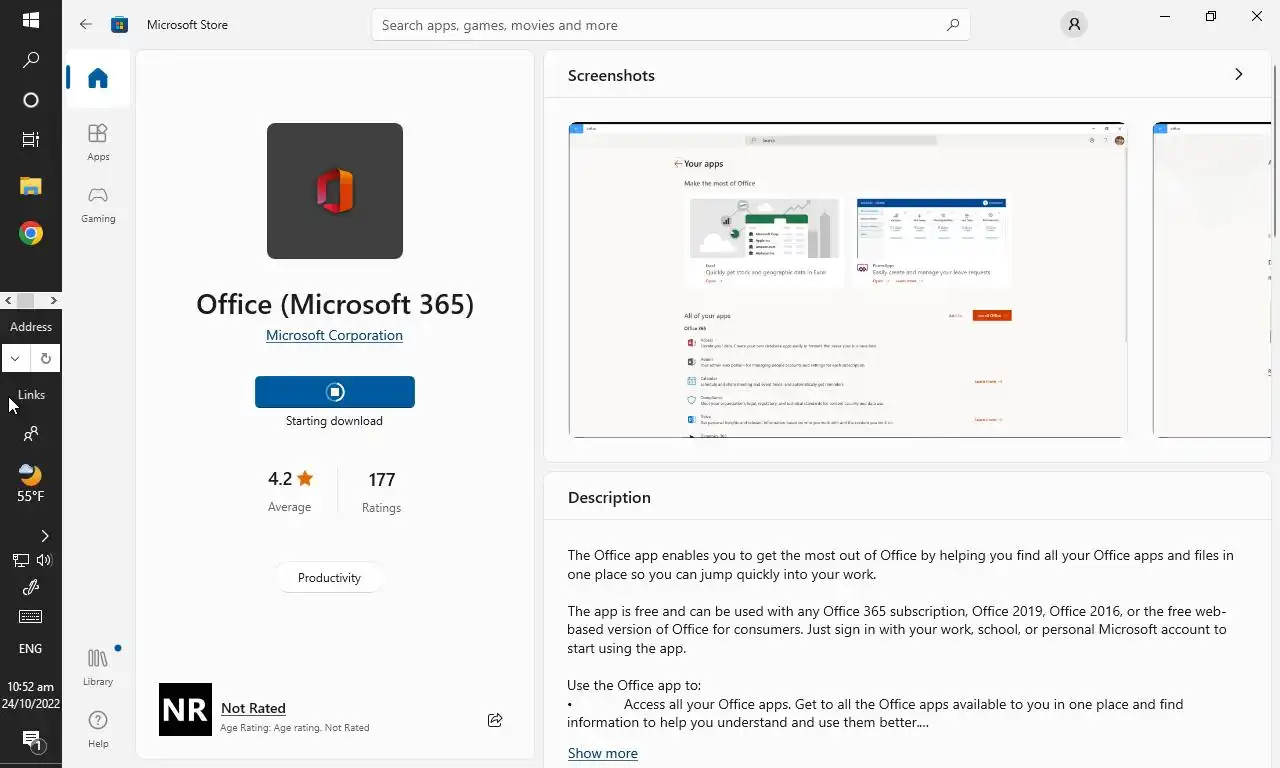Go back in Microsoft Store
The image size is (1280, 768).
tap(86, 24)
